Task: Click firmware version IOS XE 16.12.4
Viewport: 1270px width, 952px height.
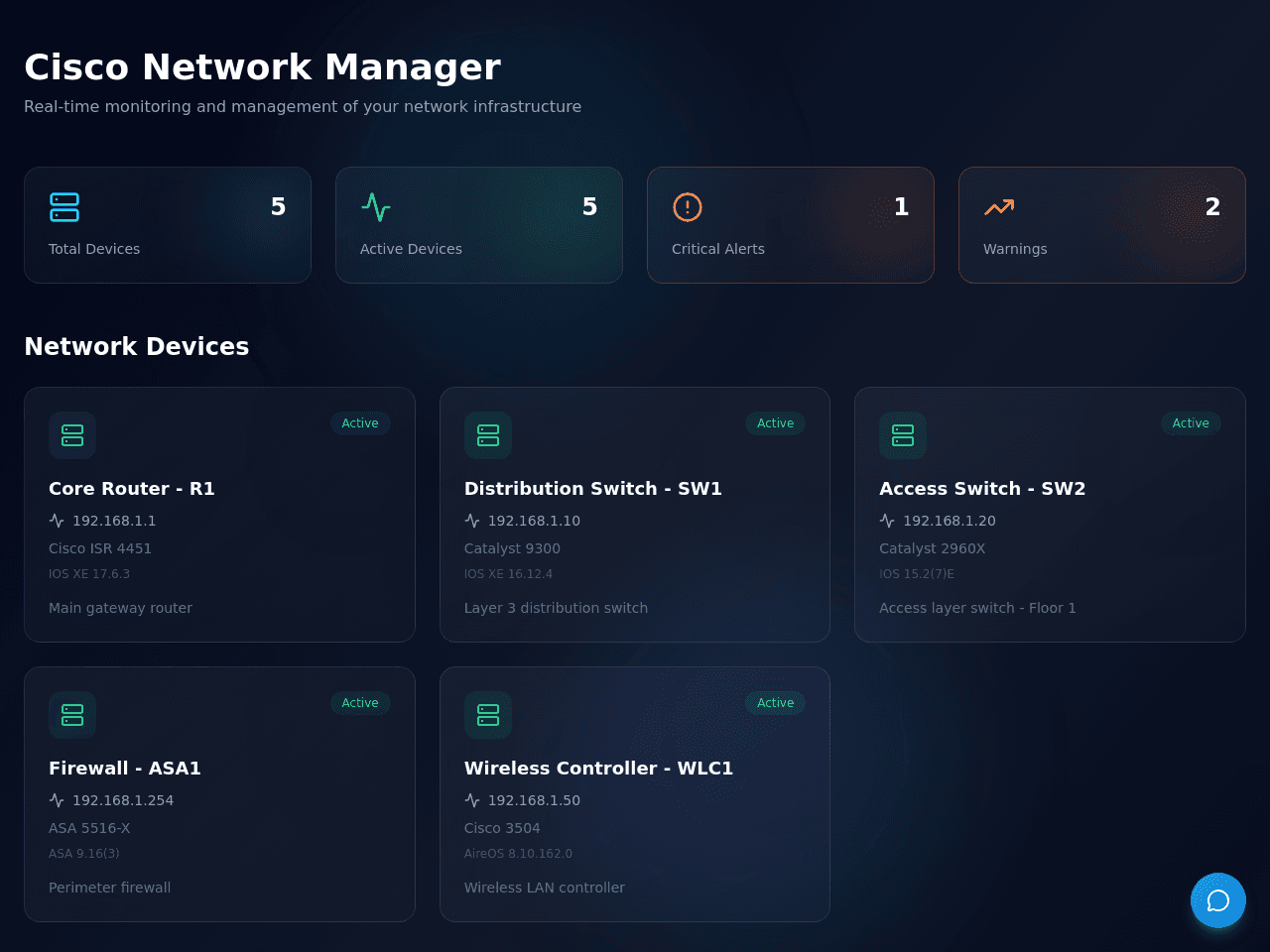Action: 508,574
